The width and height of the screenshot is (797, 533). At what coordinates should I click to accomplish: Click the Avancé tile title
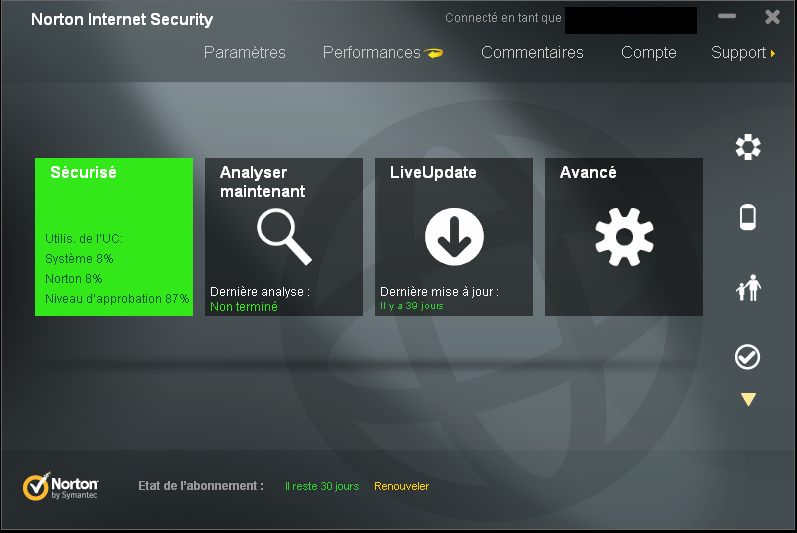pos(588,172)
